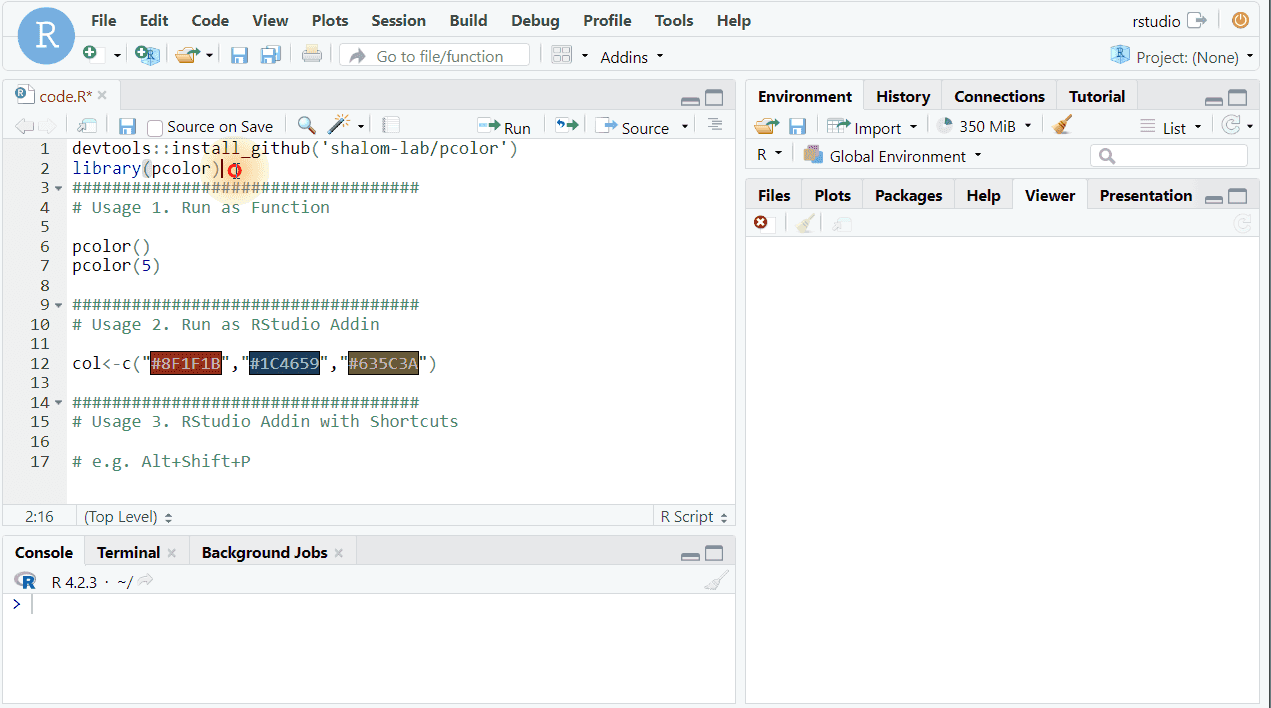Refresh the environment pane
This screenshot has height=708, width=1271.
[1231, 126]
